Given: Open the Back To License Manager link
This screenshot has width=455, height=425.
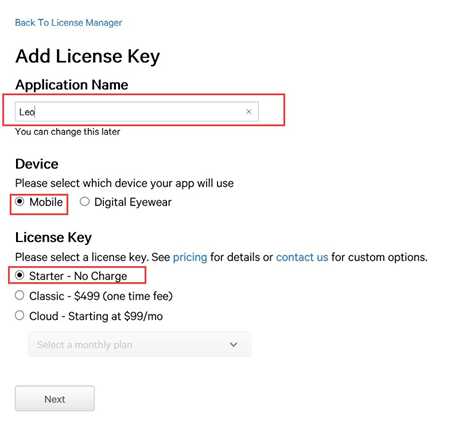Looking at the screenshot, I should [68, 23].
